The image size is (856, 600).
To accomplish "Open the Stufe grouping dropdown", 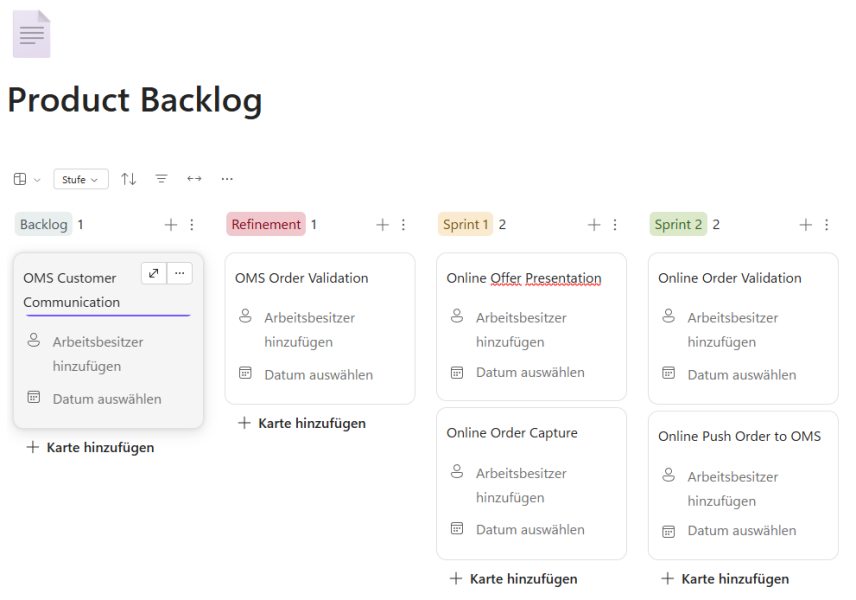I will (x=81, y=180).
